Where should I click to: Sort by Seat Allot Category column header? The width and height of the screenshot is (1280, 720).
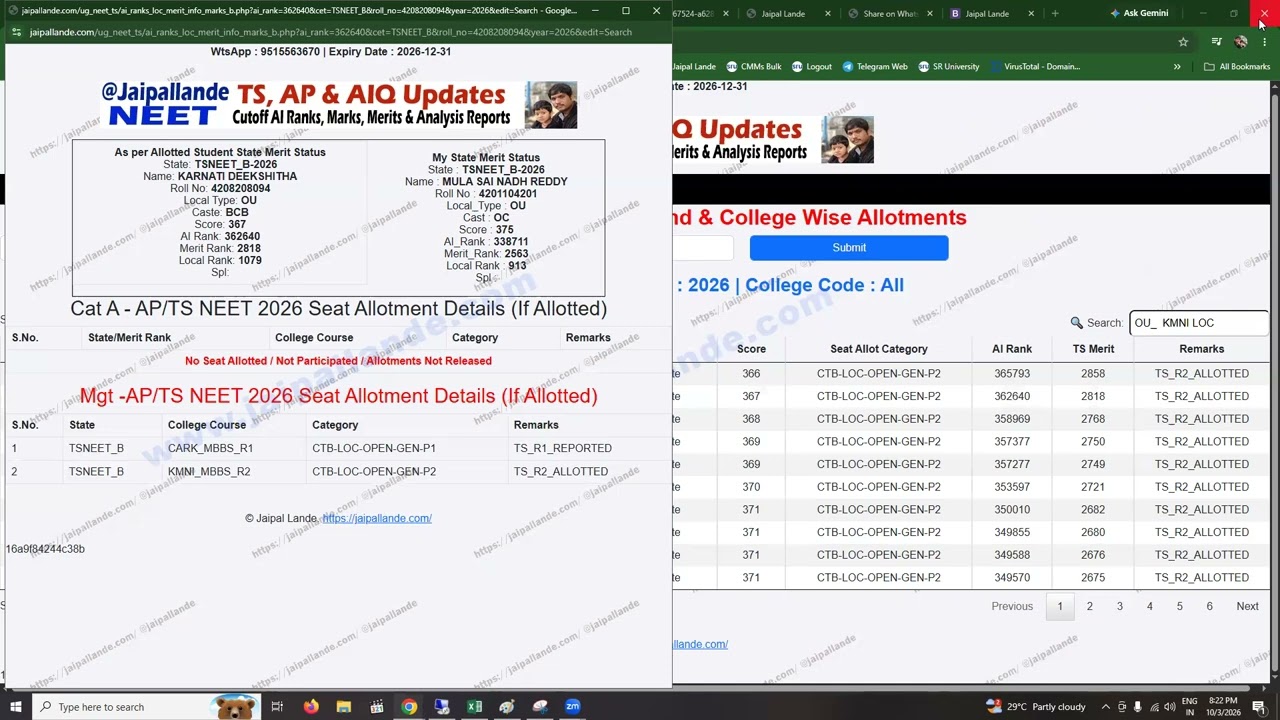tap(879, 349)
